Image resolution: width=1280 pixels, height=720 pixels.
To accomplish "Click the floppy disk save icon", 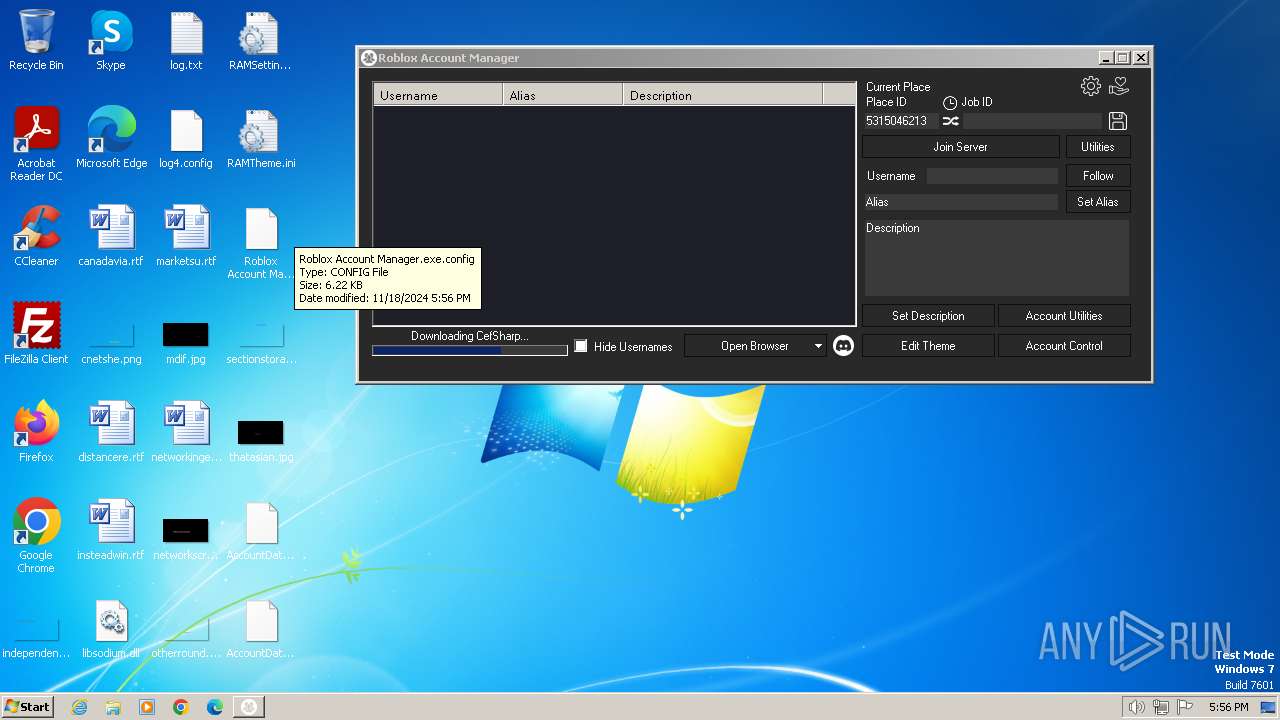I will [1118, 121].
